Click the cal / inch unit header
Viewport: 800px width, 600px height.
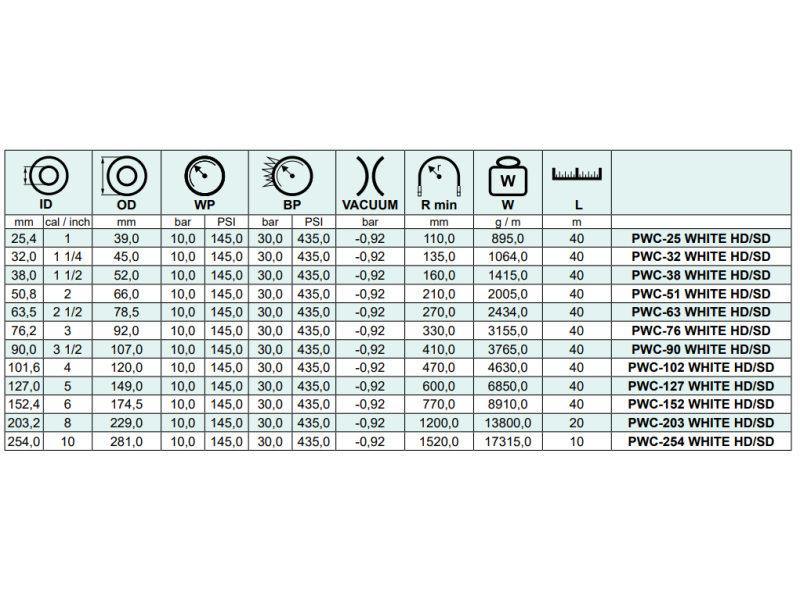[x=67, y=221]
